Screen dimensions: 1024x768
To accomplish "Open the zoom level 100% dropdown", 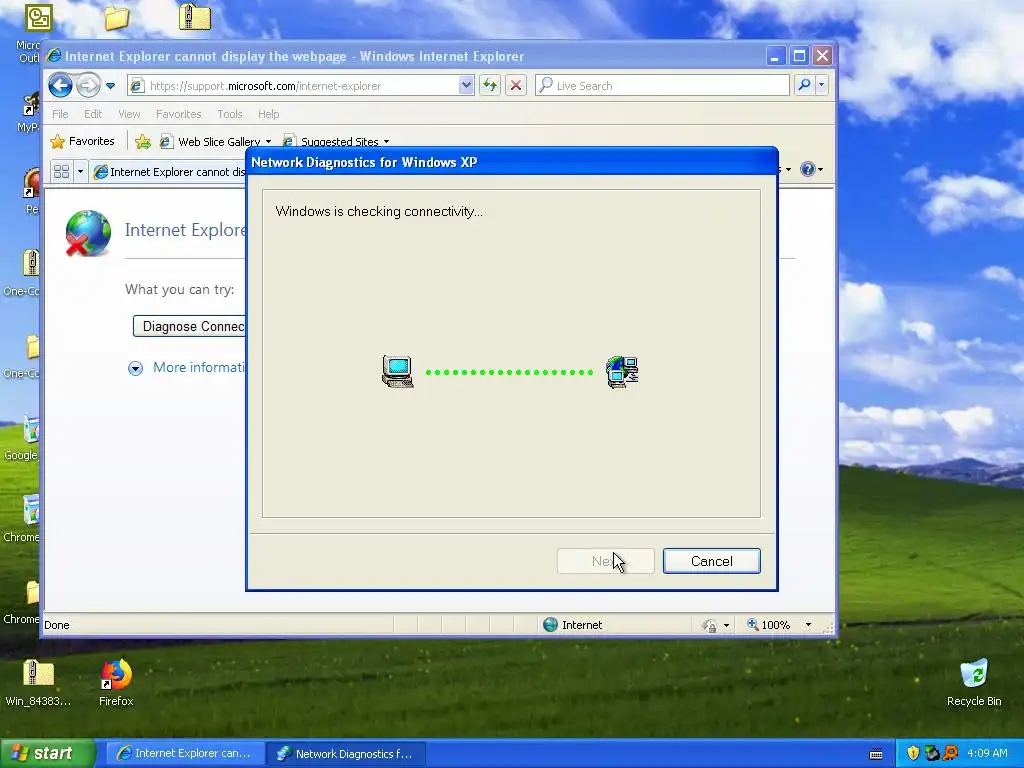I will point(808,625).
